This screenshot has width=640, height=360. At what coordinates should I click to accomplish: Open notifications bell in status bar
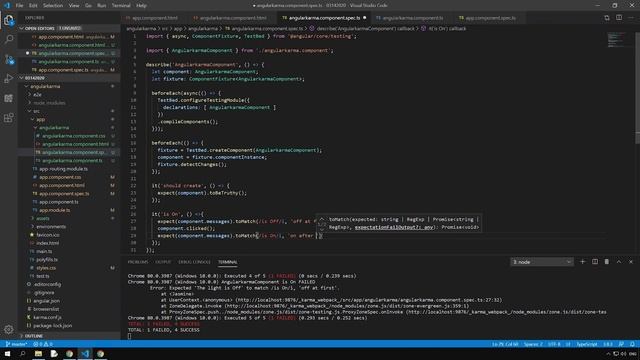pos(632,344)
